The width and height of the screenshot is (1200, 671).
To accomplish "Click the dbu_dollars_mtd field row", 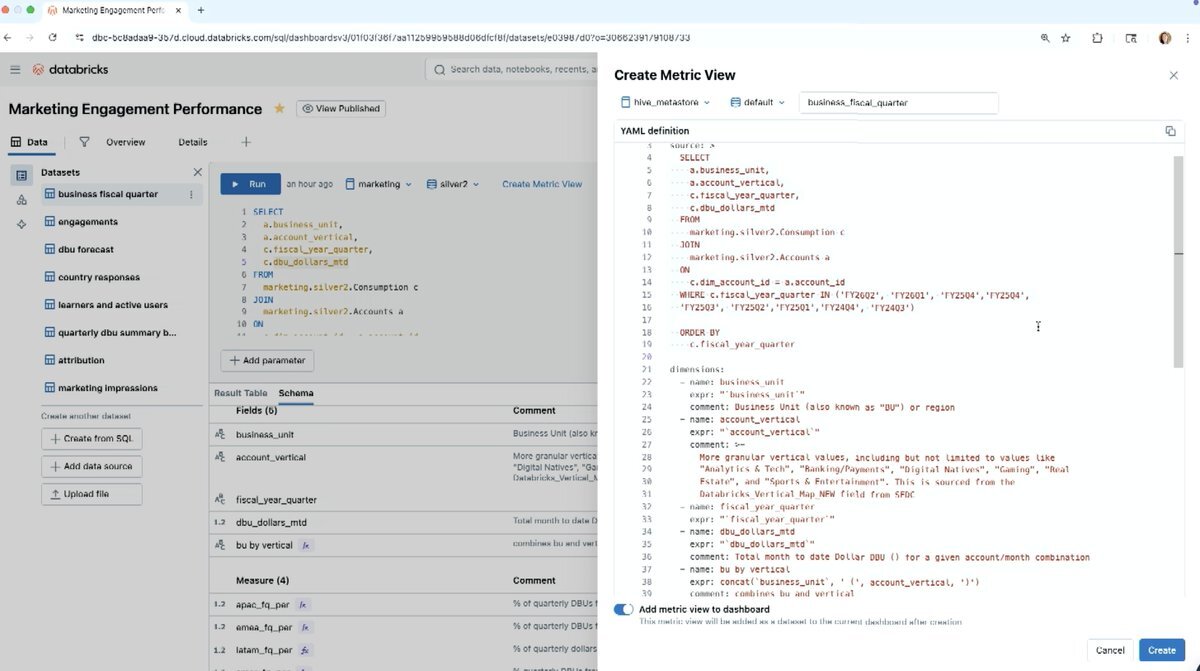I will pos(404,522).
